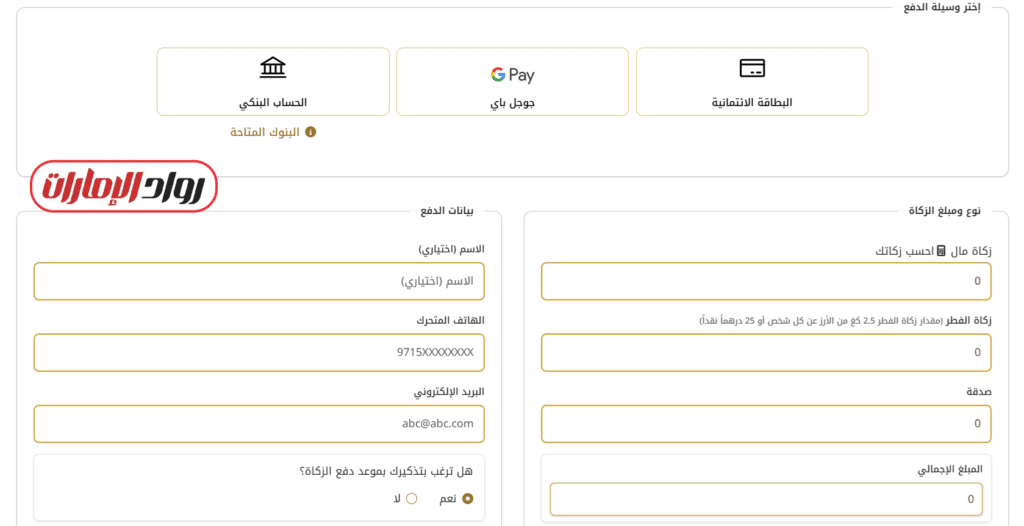Click the info icon beside البنوك المتاحة
This screenshot has height=526, width=1024.
[310, 132]
